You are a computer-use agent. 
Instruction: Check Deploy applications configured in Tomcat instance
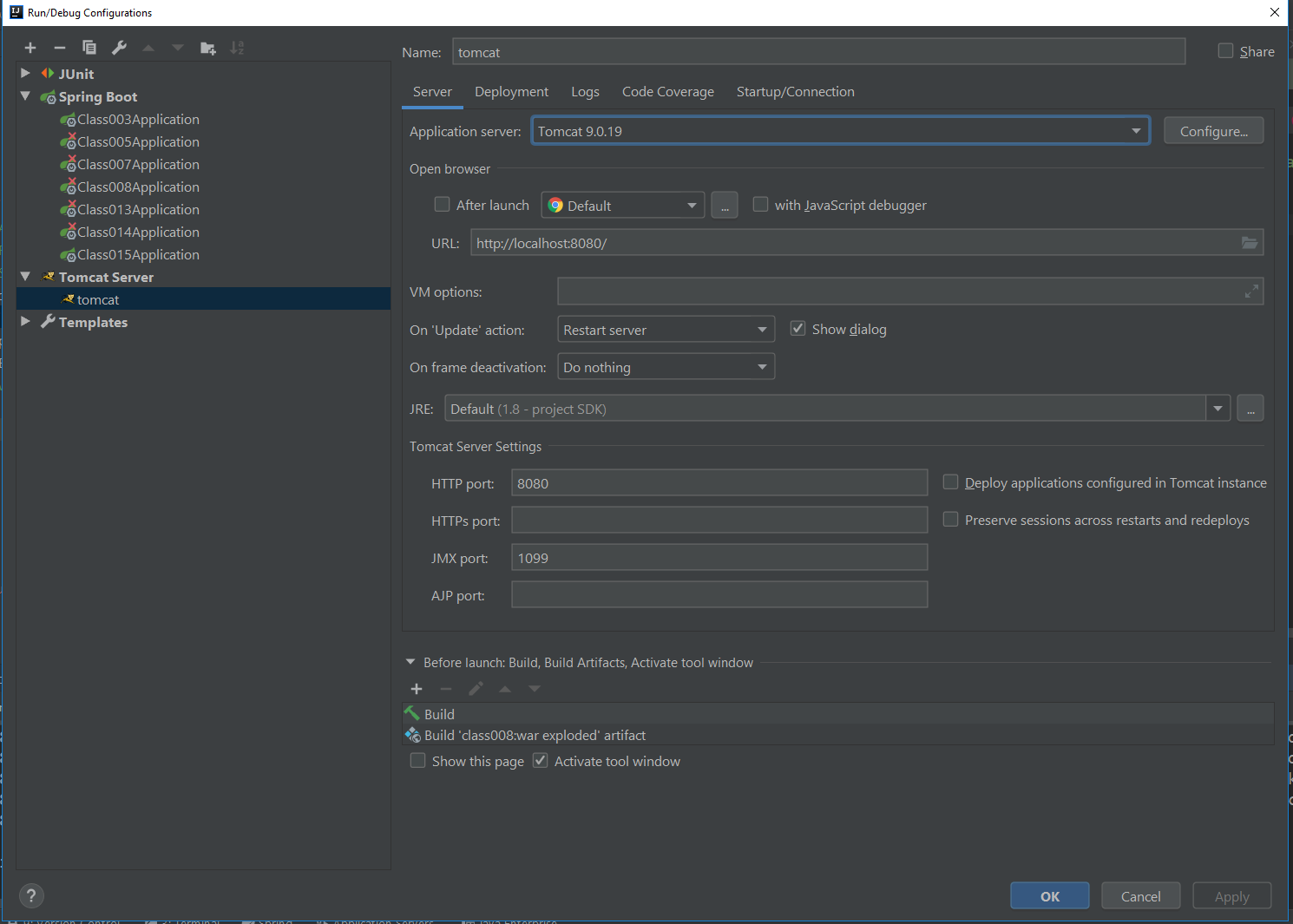pos(950,482)
